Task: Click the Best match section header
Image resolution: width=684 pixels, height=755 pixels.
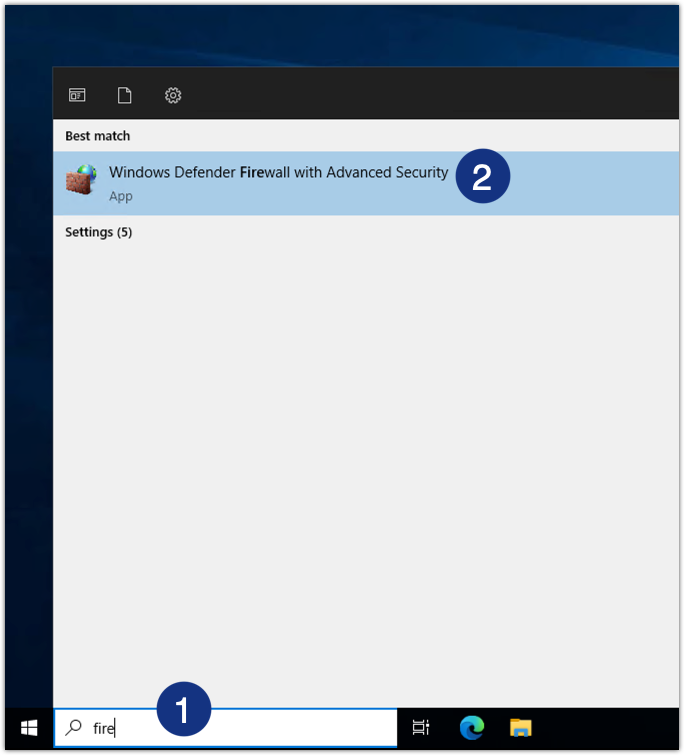Action: pyautogui.click(x=97, y=136)
